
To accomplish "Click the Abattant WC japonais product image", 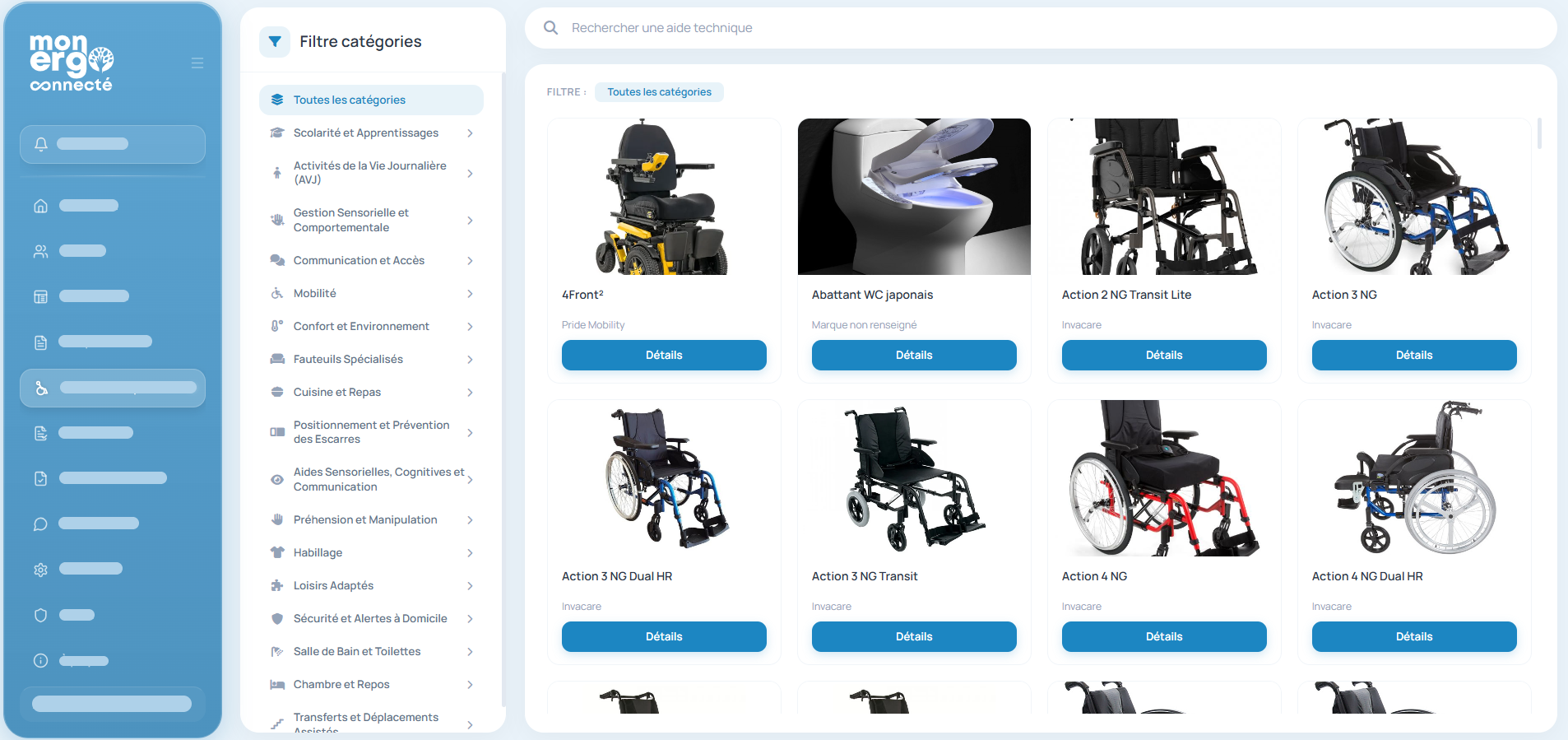I will (x=914, y=197).
